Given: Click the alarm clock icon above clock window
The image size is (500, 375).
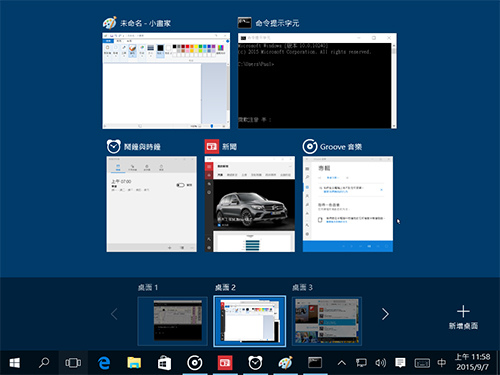Looking at the screenshot, I should (114, 147).
